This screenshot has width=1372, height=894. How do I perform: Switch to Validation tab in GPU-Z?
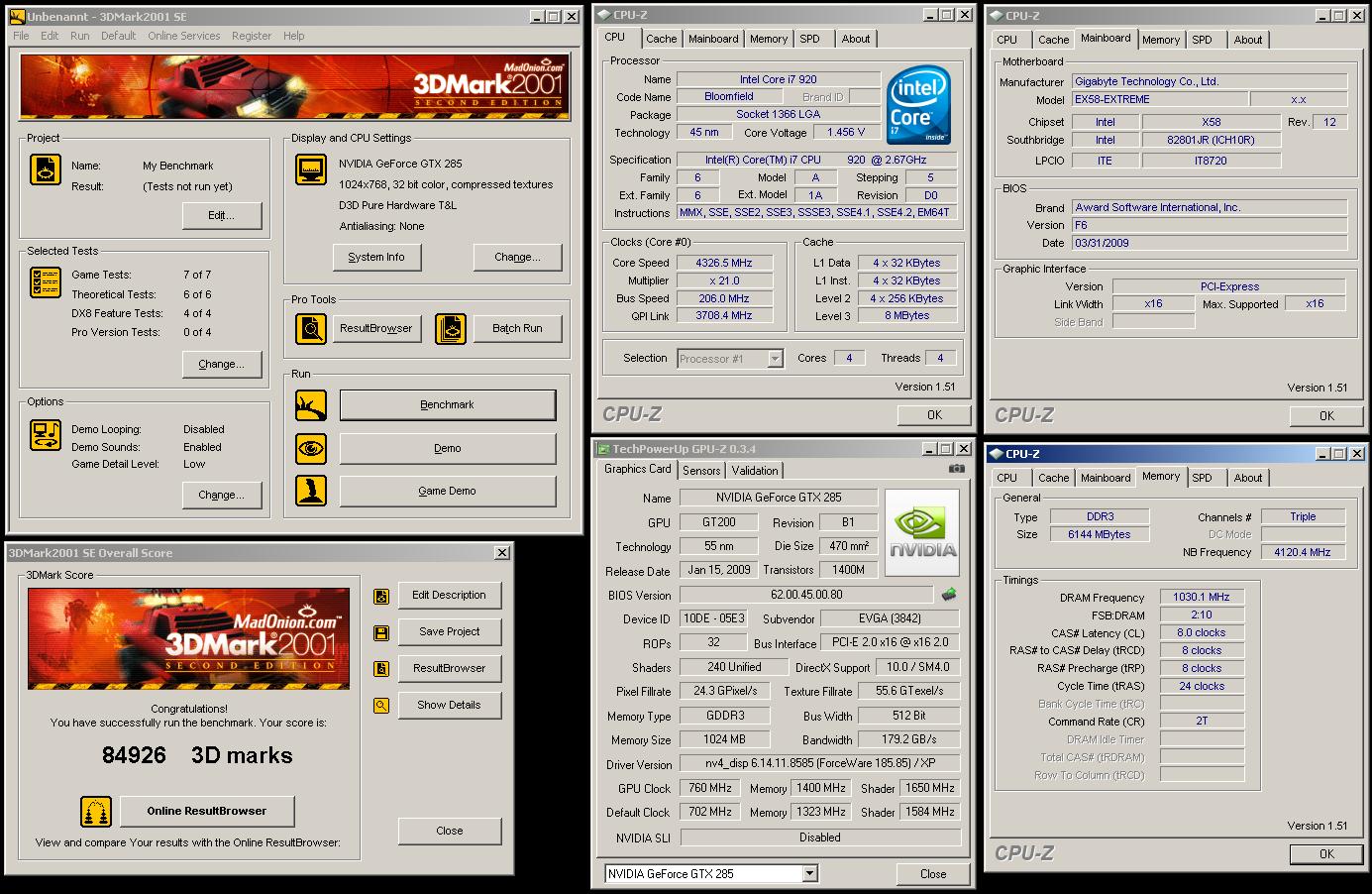(755, 471)
